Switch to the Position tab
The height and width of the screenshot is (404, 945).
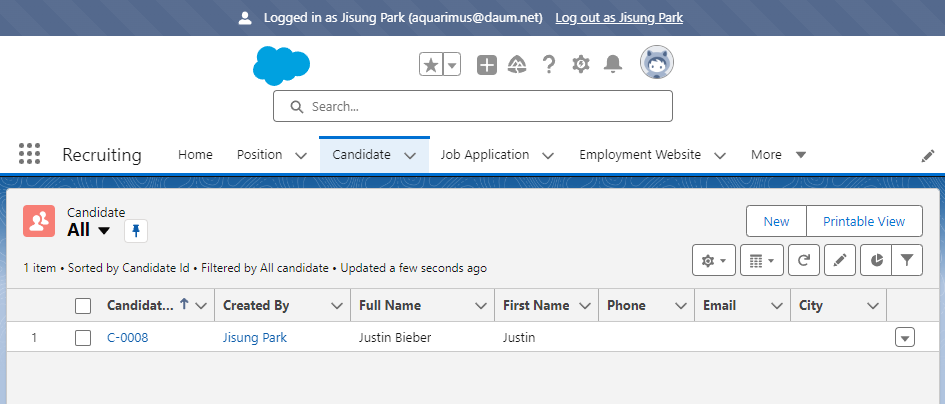tap(260, 155)
